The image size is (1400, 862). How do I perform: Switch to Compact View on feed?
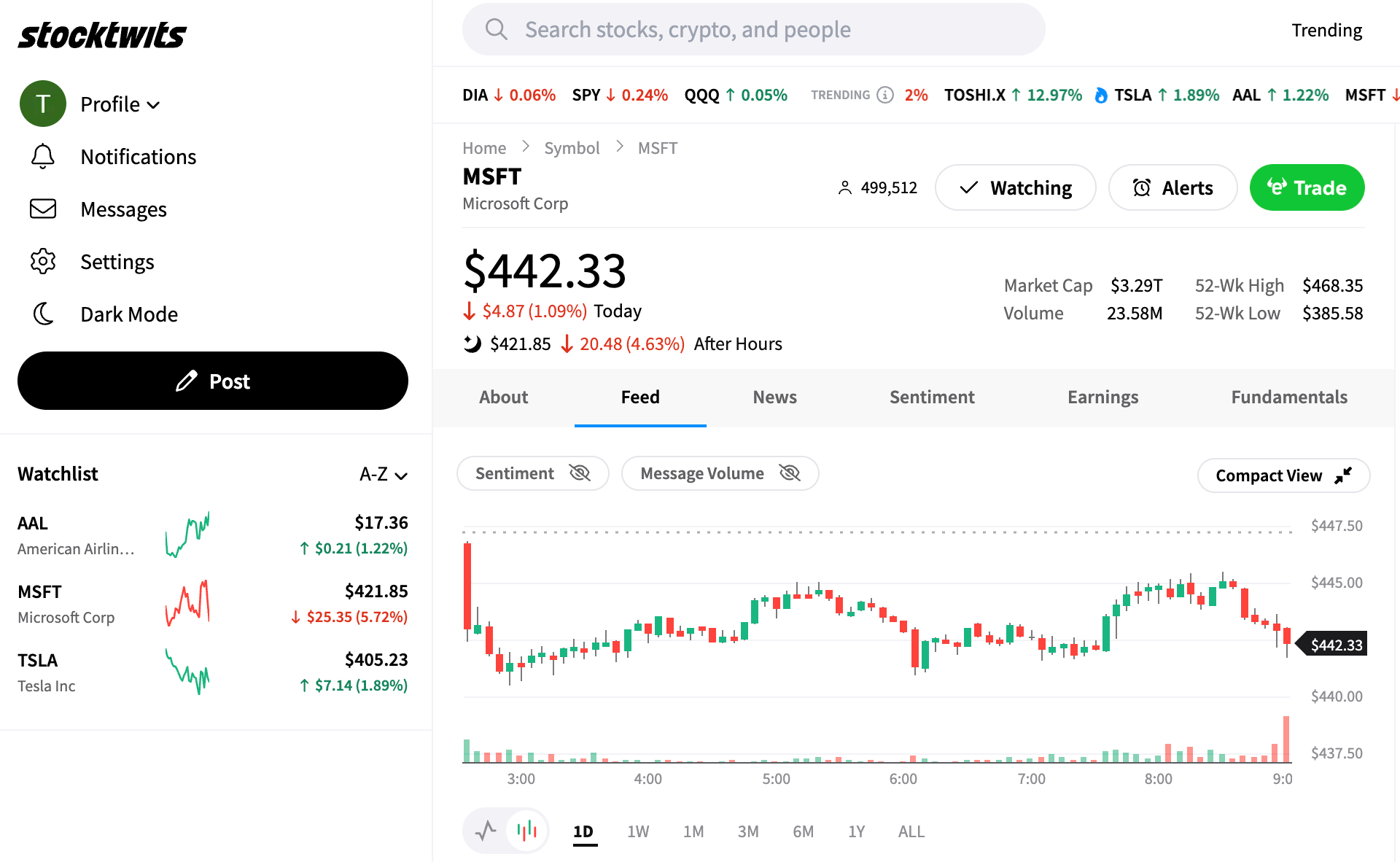pyautogui.click(x=1283, y=474)
